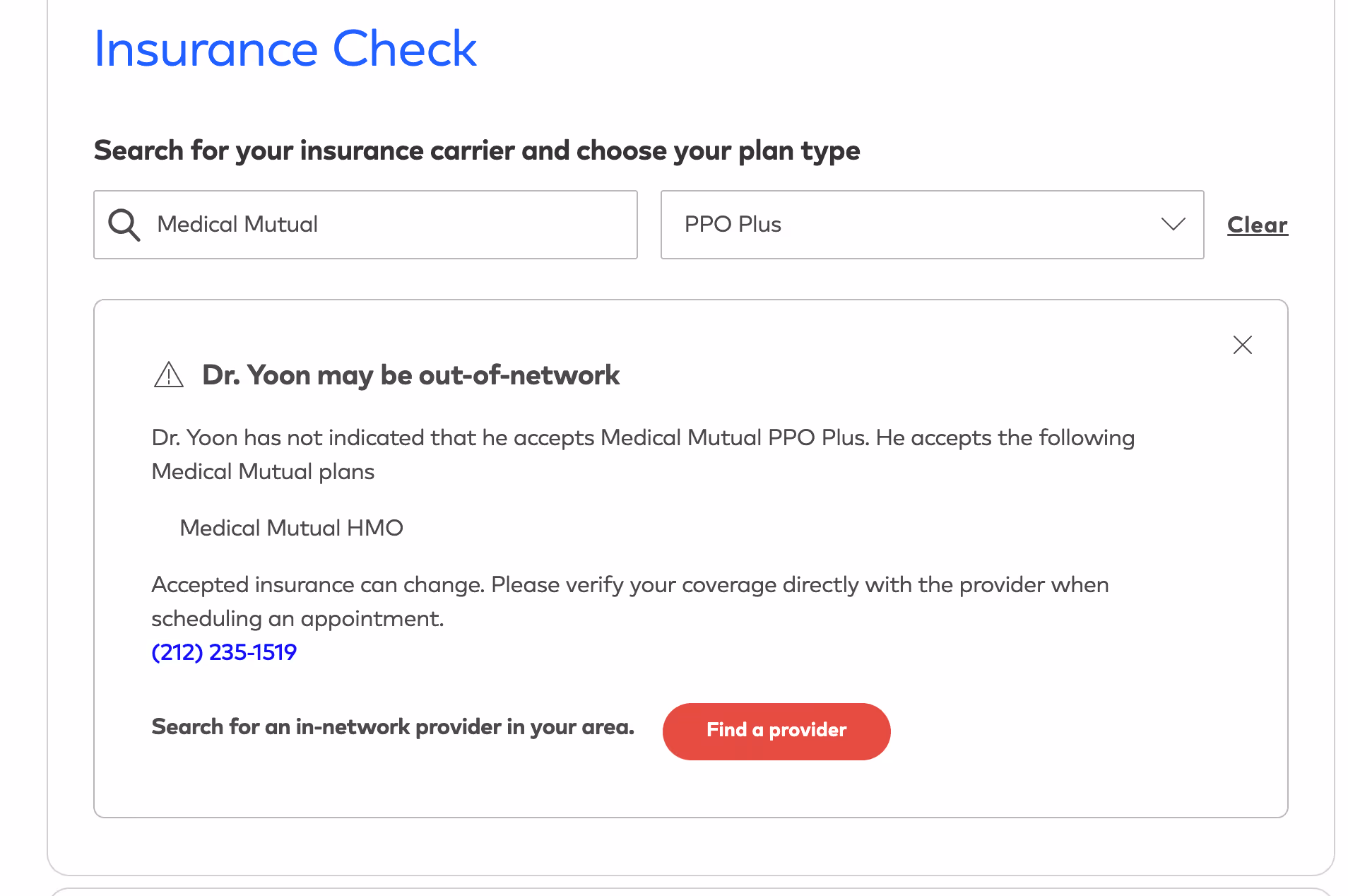Click the search icon inside the carrier field
1348x896 pixels.
124,224
